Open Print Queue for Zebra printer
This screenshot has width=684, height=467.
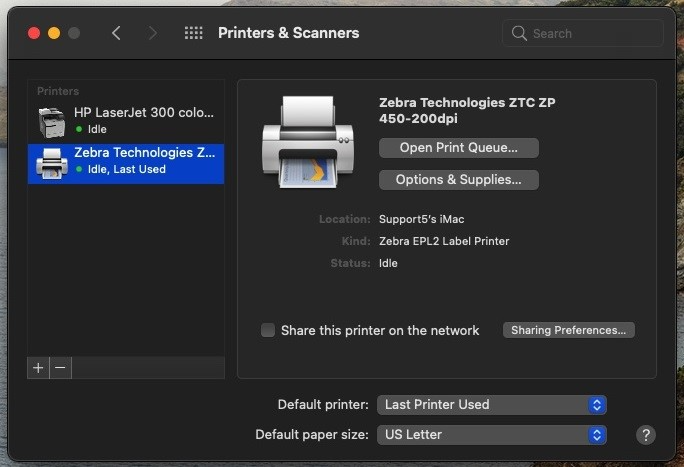(x=458, y=148)
